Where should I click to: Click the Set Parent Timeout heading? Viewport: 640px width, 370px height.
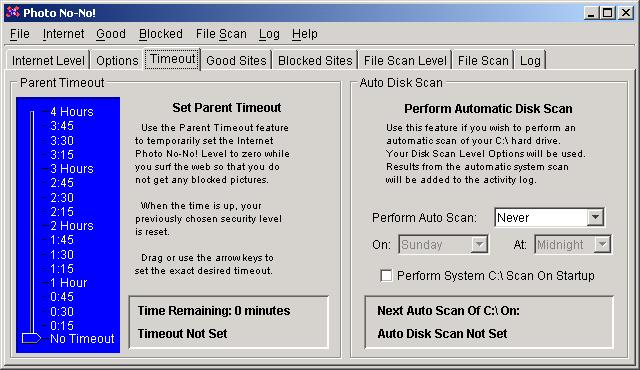coord(227,108)
